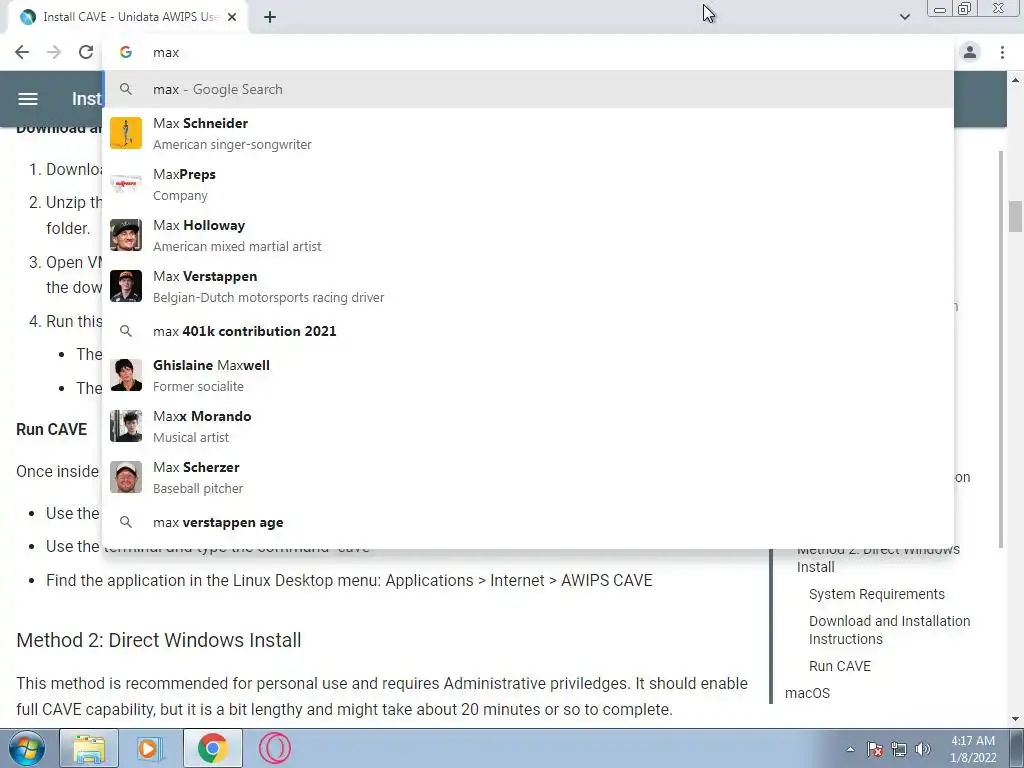
Task: Choose the Max Scherzer suggestion
Action: [528, 477]
